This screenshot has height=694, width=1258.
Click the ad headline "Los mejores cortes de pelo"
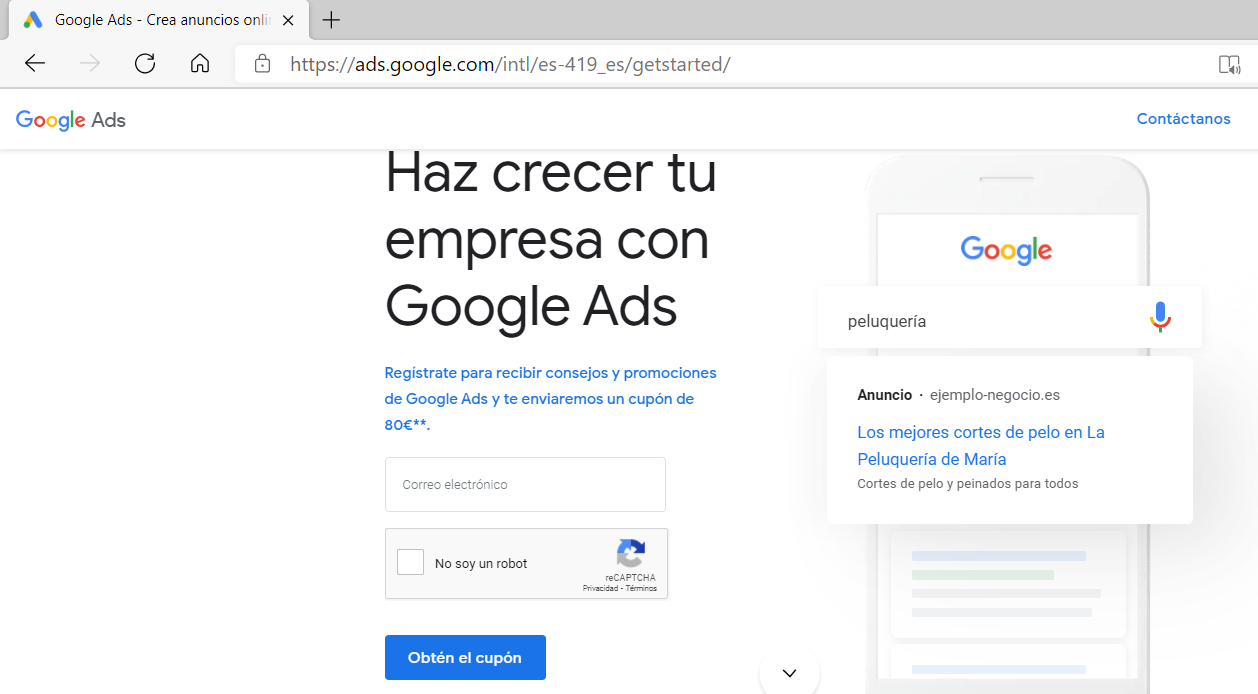tap(981, 446)
